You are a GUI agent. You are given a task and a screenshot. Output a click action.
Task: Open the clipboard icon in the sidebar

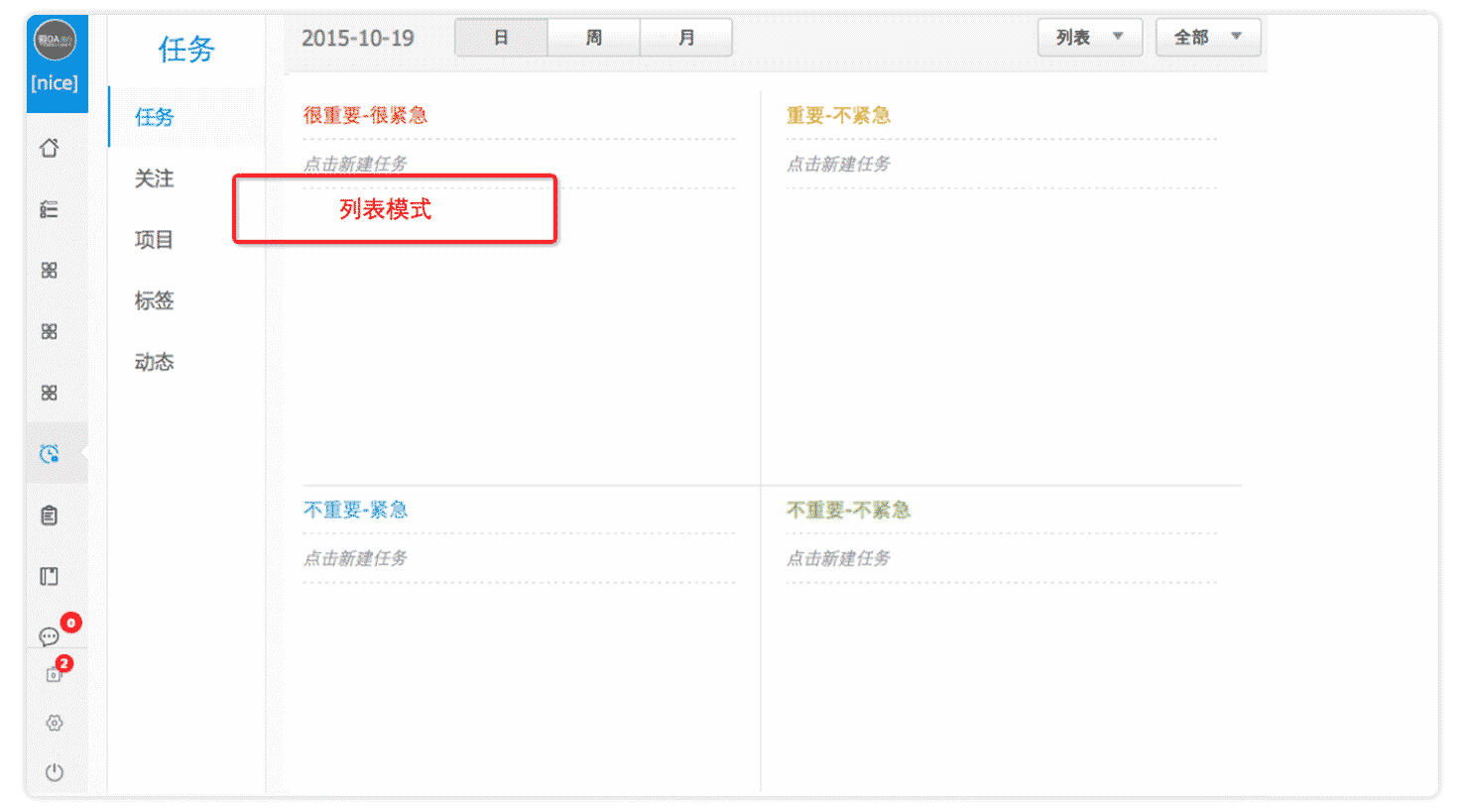pos(50,516)
